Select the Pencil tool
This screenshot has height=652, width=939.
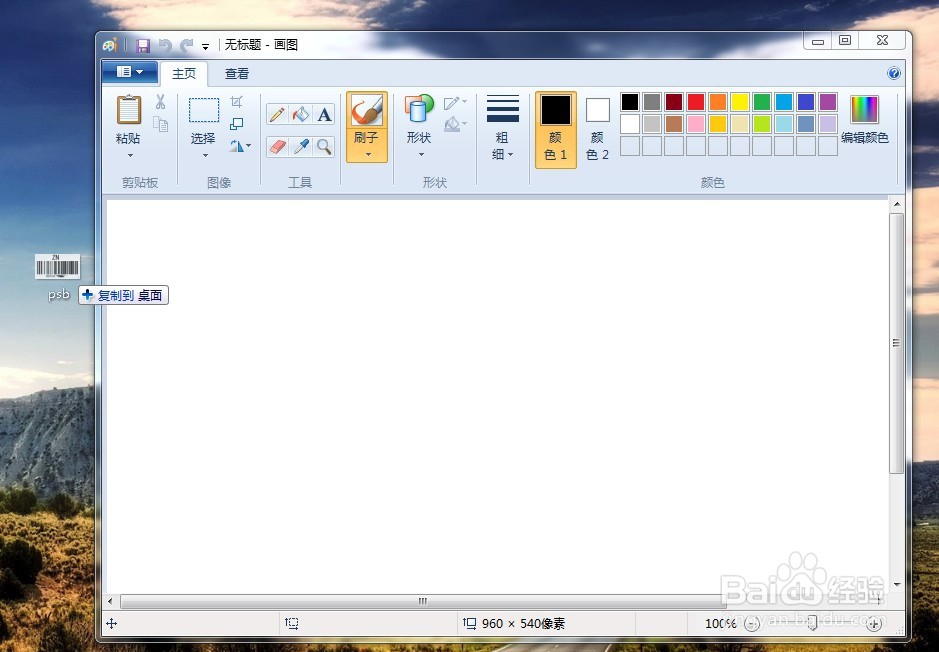(277, 114)
